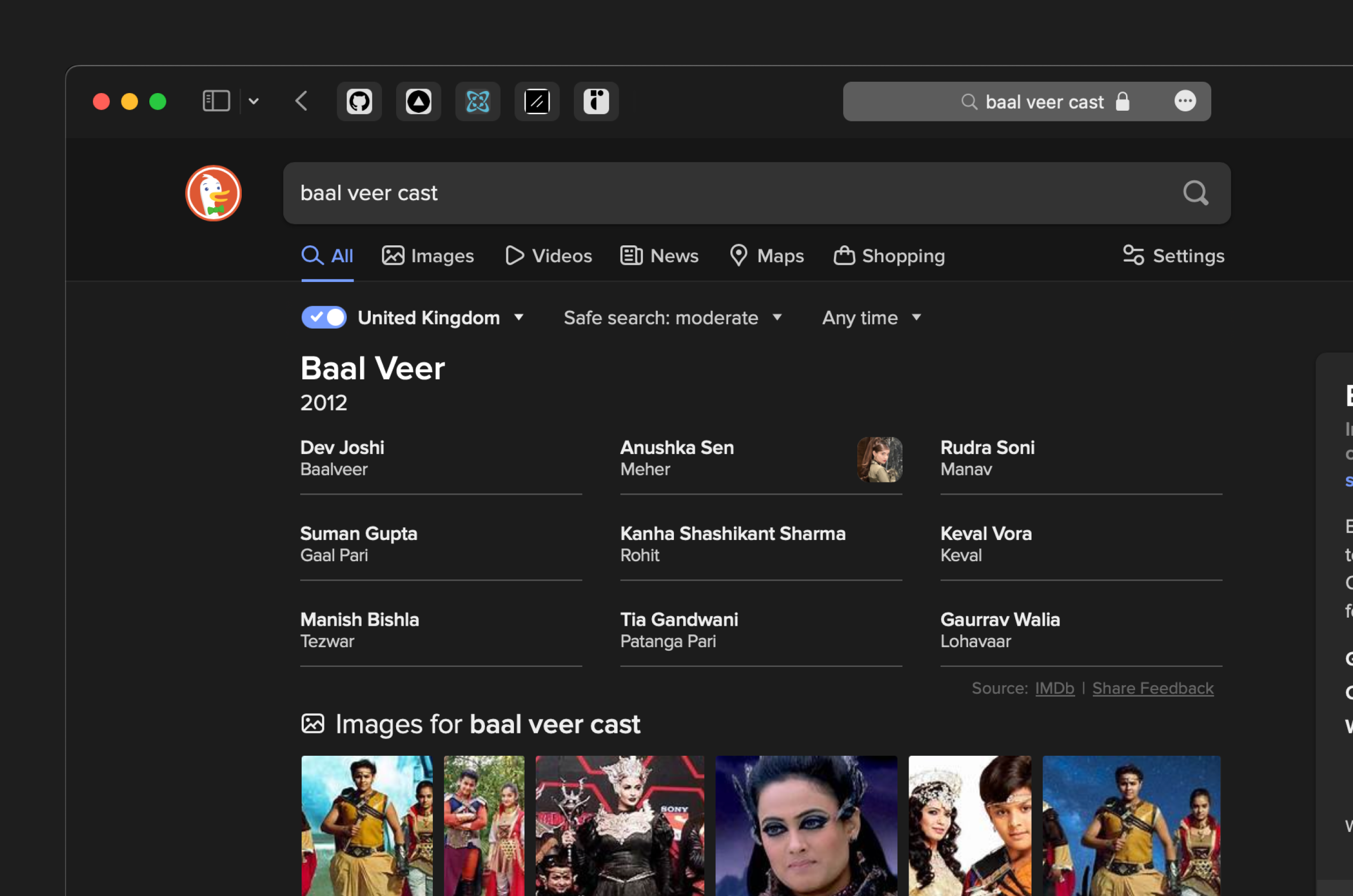This screenshot has height=896, width=1353.
Task: Open search Settings
Action: pos(1174,255)
